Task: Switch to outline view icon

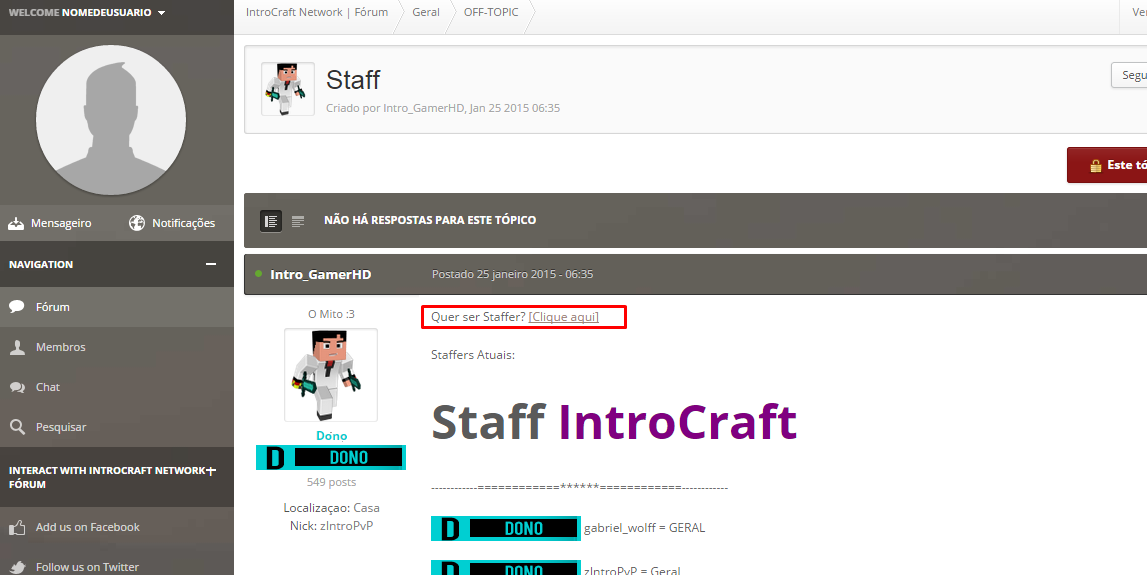Action: 298,221
